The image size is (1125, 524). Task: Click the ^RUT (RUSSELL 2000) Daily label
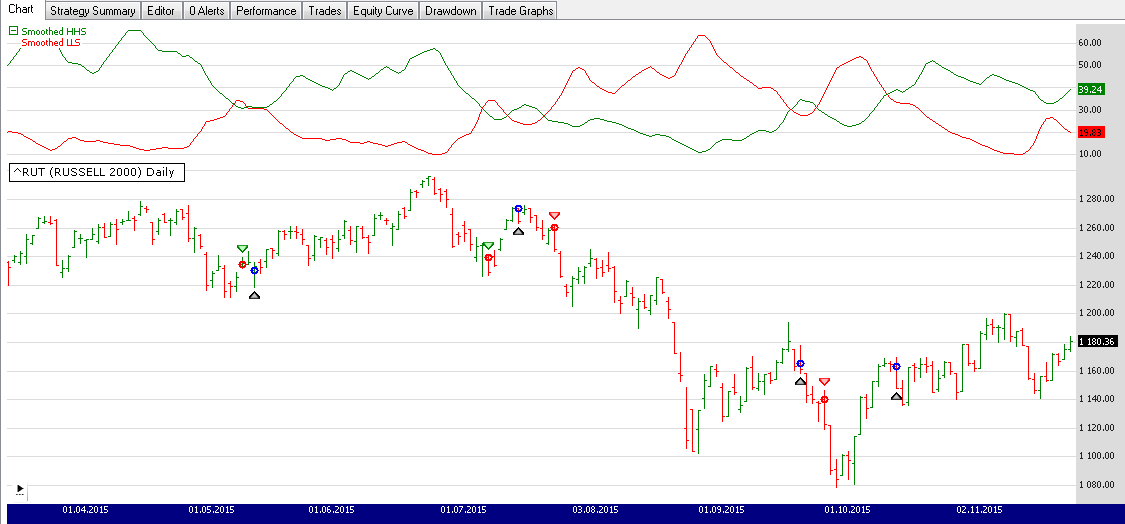[93, 172]
